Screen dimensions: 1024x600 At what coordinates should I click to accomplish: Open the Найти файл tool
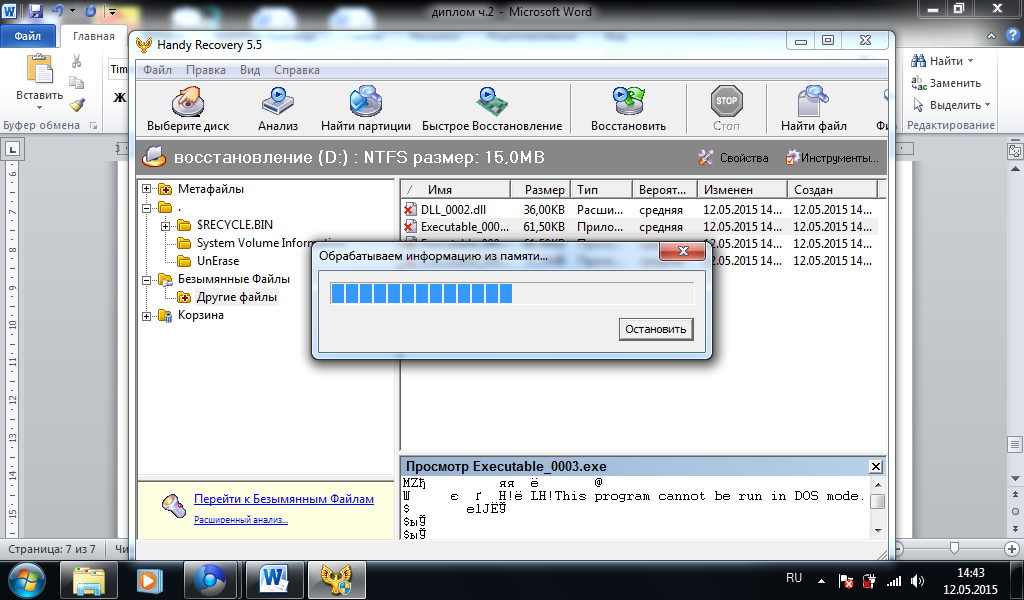pyautogui.click(x=813, y=103)
